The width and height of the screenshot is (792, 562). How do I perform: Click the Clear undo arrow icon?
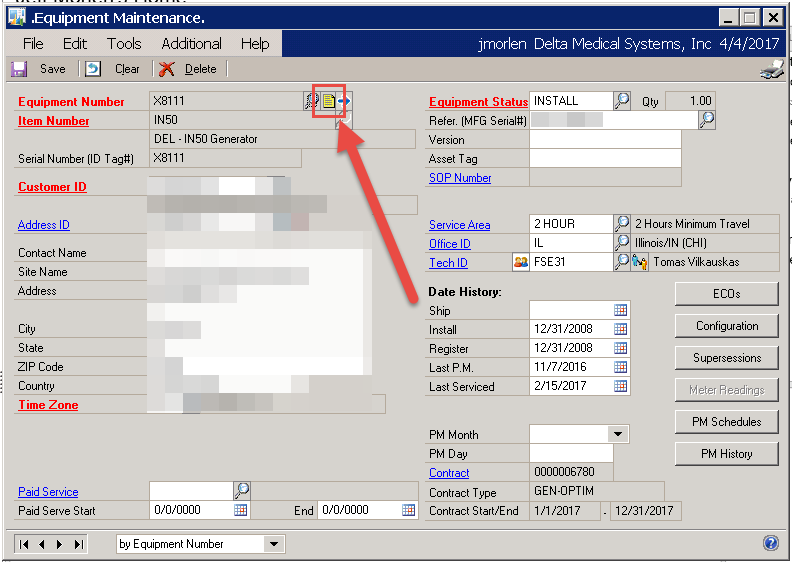pos(93,69)
